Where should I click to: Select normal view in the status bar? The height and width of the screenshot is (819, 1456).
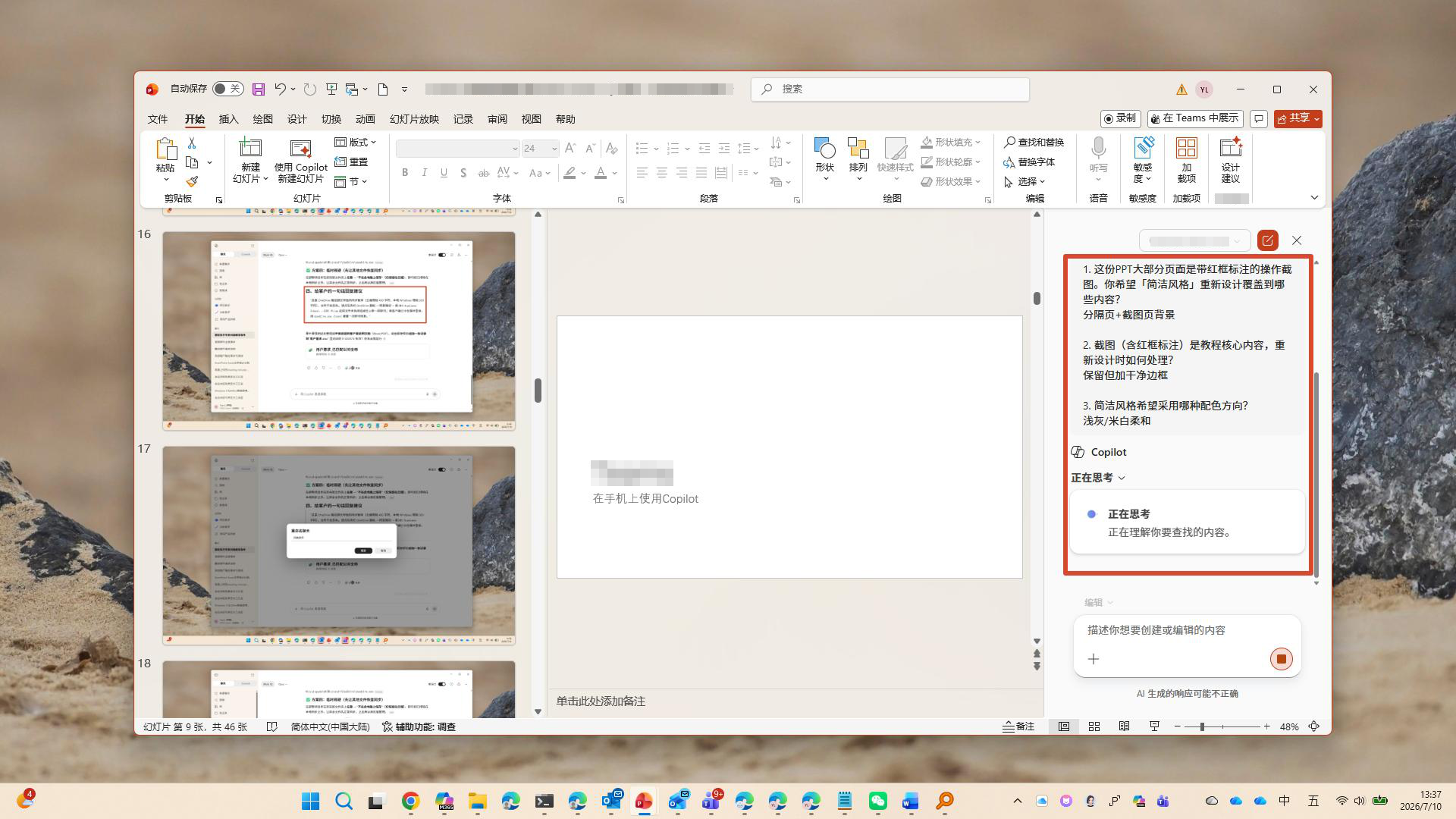click(x=1064, y=726)
